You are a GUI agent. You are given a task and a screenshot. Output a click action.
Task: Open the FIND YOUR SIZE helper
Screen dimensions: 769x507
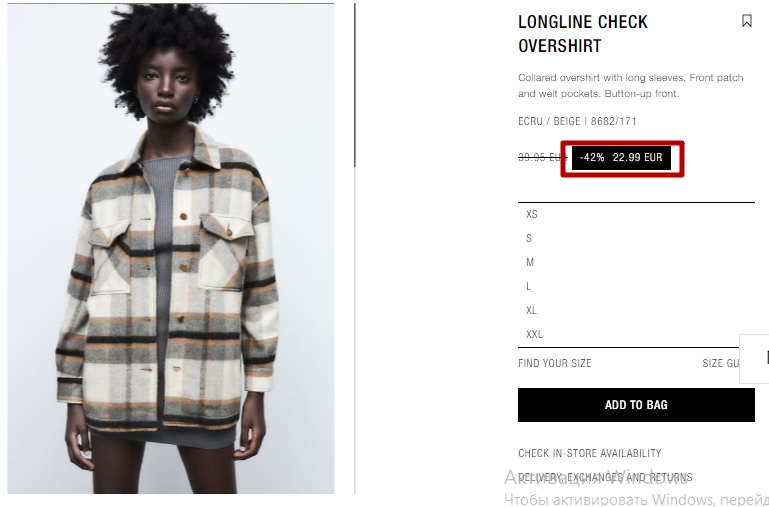click(x=555, y=363)
